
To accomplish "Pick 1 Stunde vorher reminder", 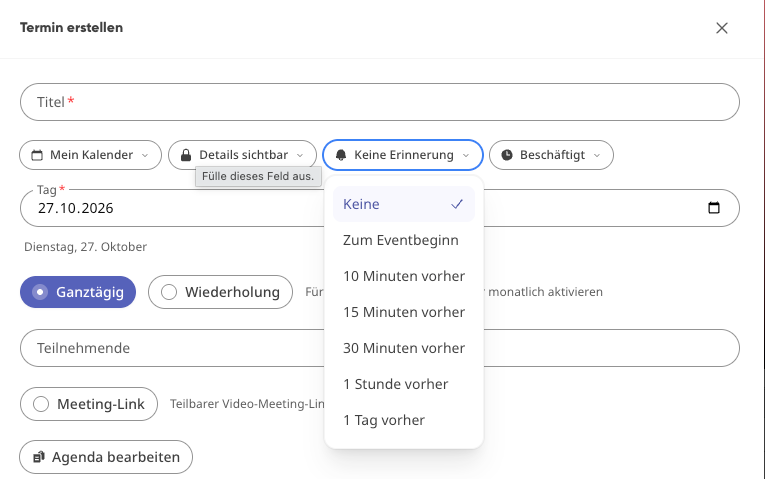I will (x=403, y=384).
